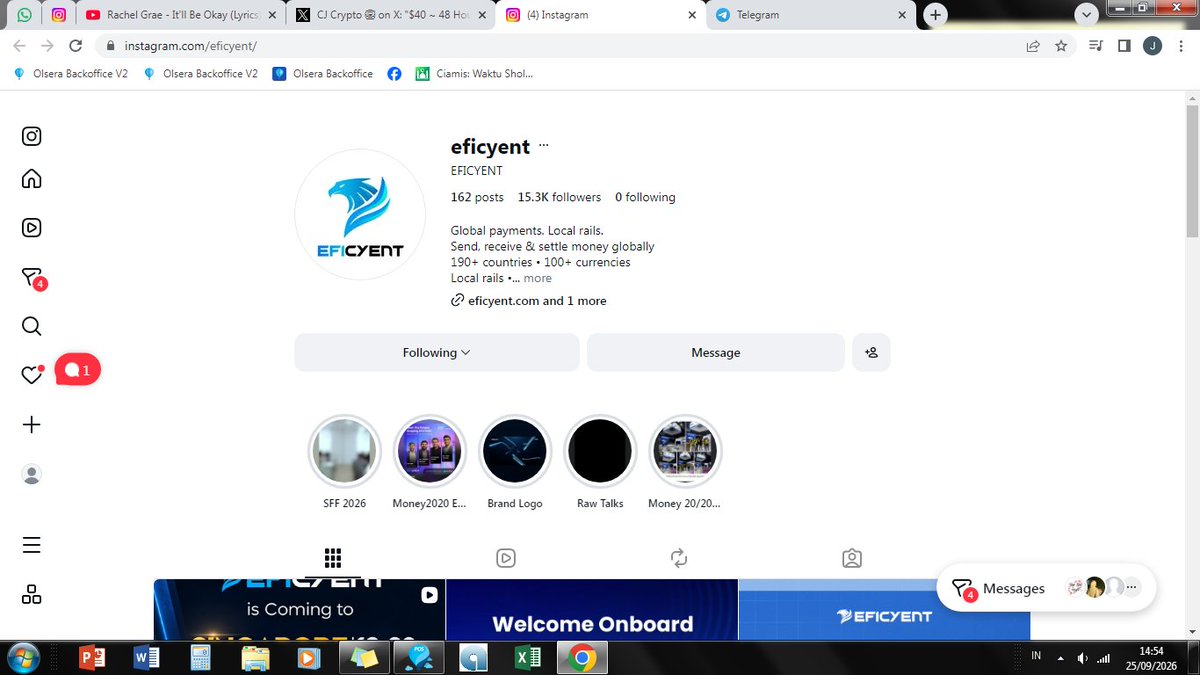Go to Instagram Home in sidebar
This screenshot has height=675, width=1200.
pos(31,180)
